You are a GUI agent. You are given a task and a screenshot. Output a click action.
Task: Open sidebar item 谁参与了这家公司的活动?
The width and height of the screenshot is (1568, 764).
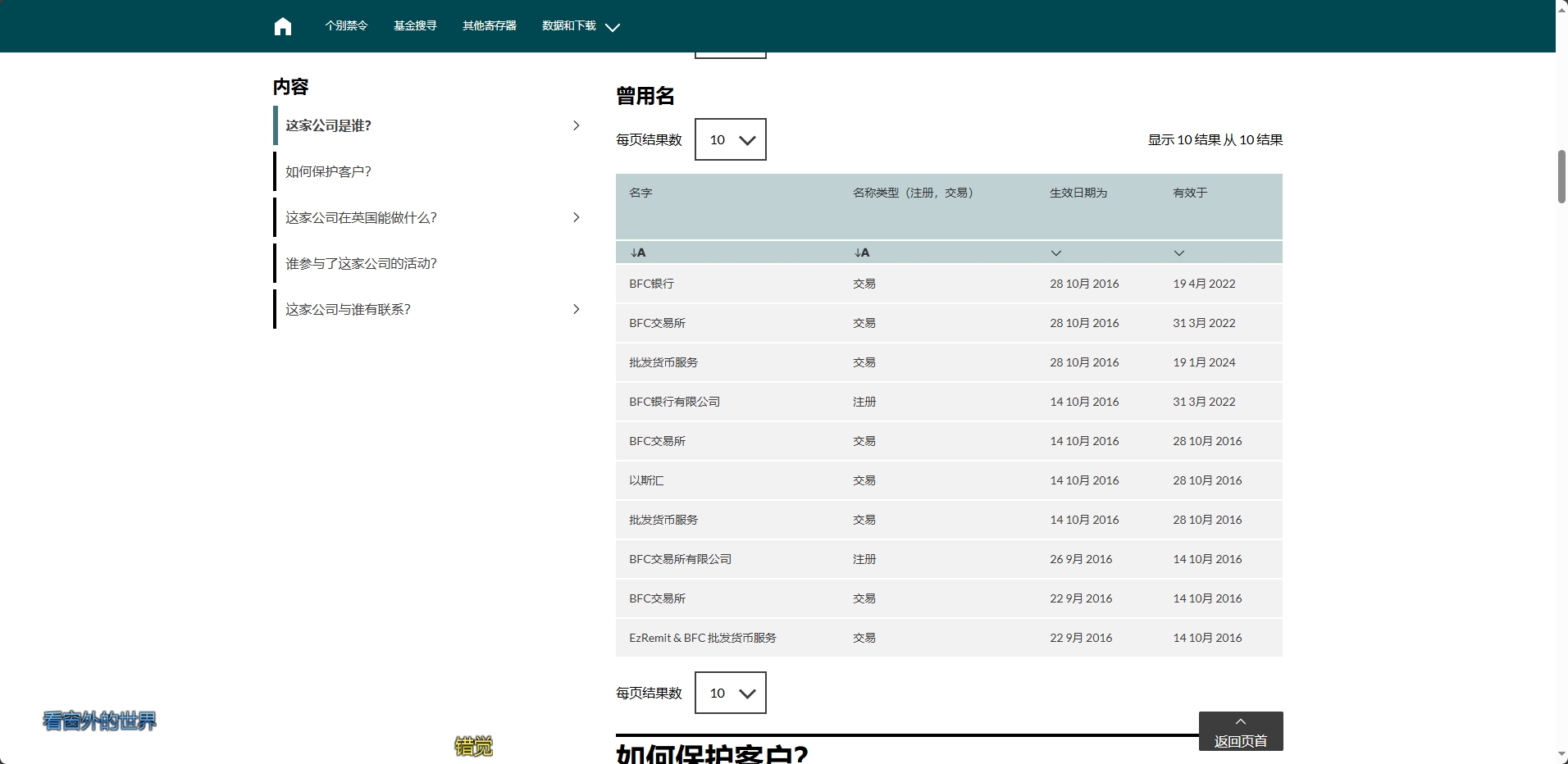click(x=361, y=263)
